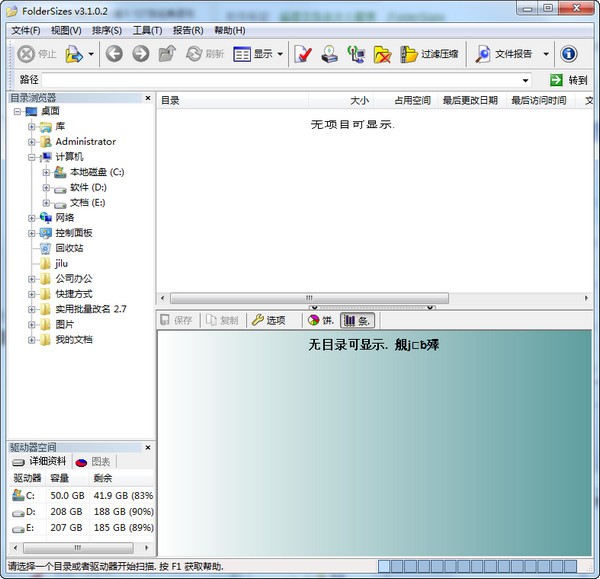The image size is (600, 579).
Task: Open the 排序(S) menu
Action: (107, 30)
